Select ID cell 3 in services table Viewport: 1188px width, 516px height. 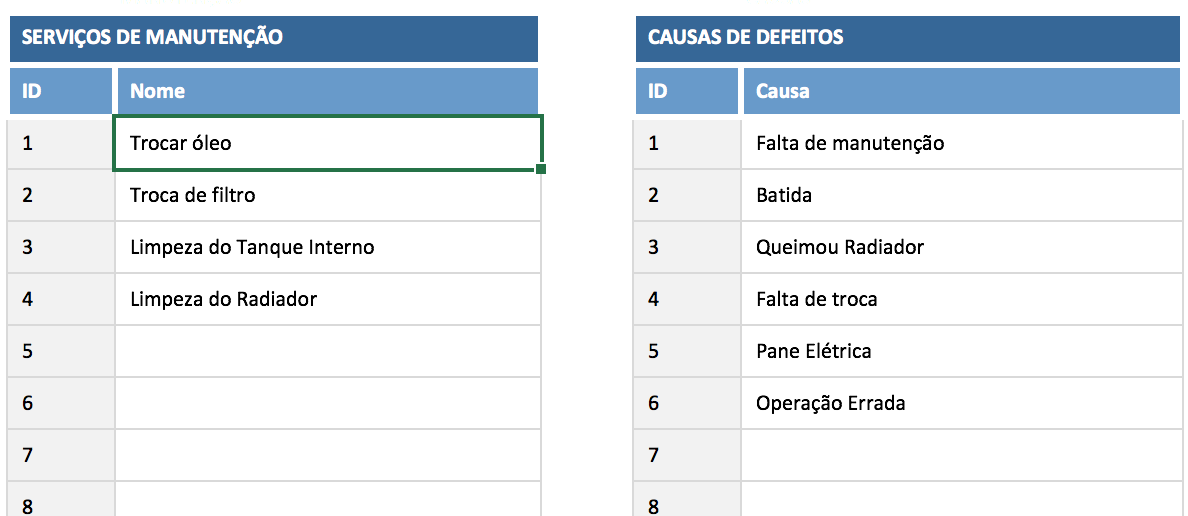[60, 247]
